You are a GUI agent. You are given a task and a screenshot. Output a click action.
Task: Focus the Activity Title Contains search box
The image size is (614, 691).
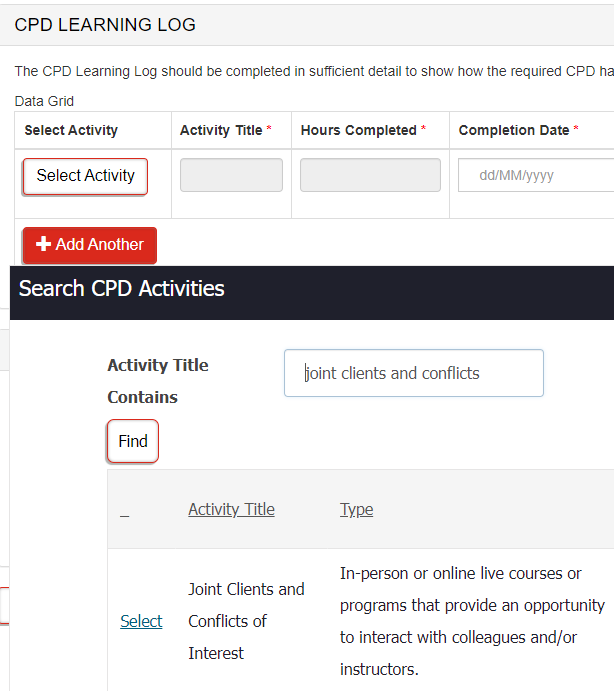pyautogui.click(x=413, y=373)
